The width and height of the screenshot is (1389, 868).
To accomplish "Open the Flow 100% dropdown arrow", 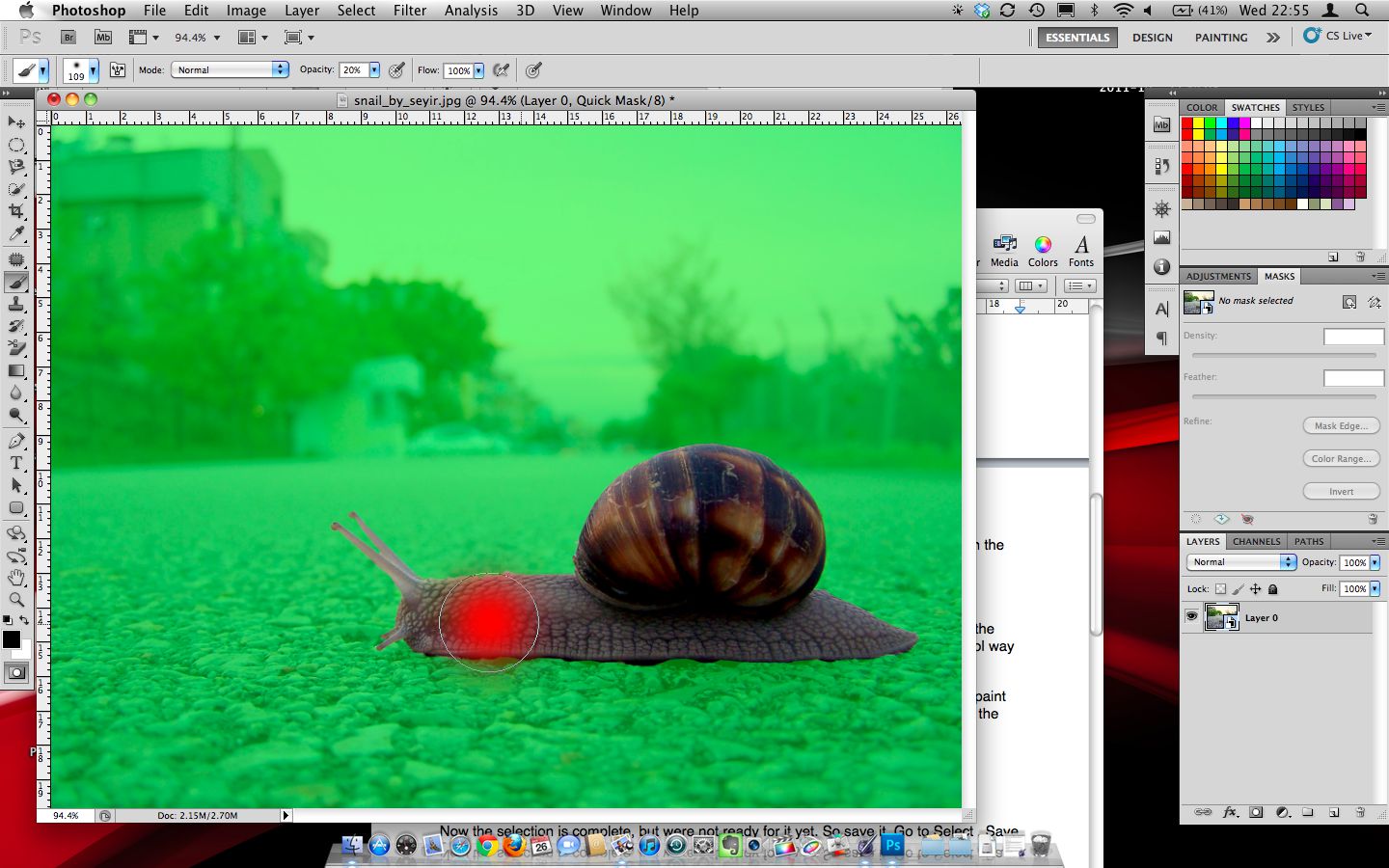I will 478,70.
